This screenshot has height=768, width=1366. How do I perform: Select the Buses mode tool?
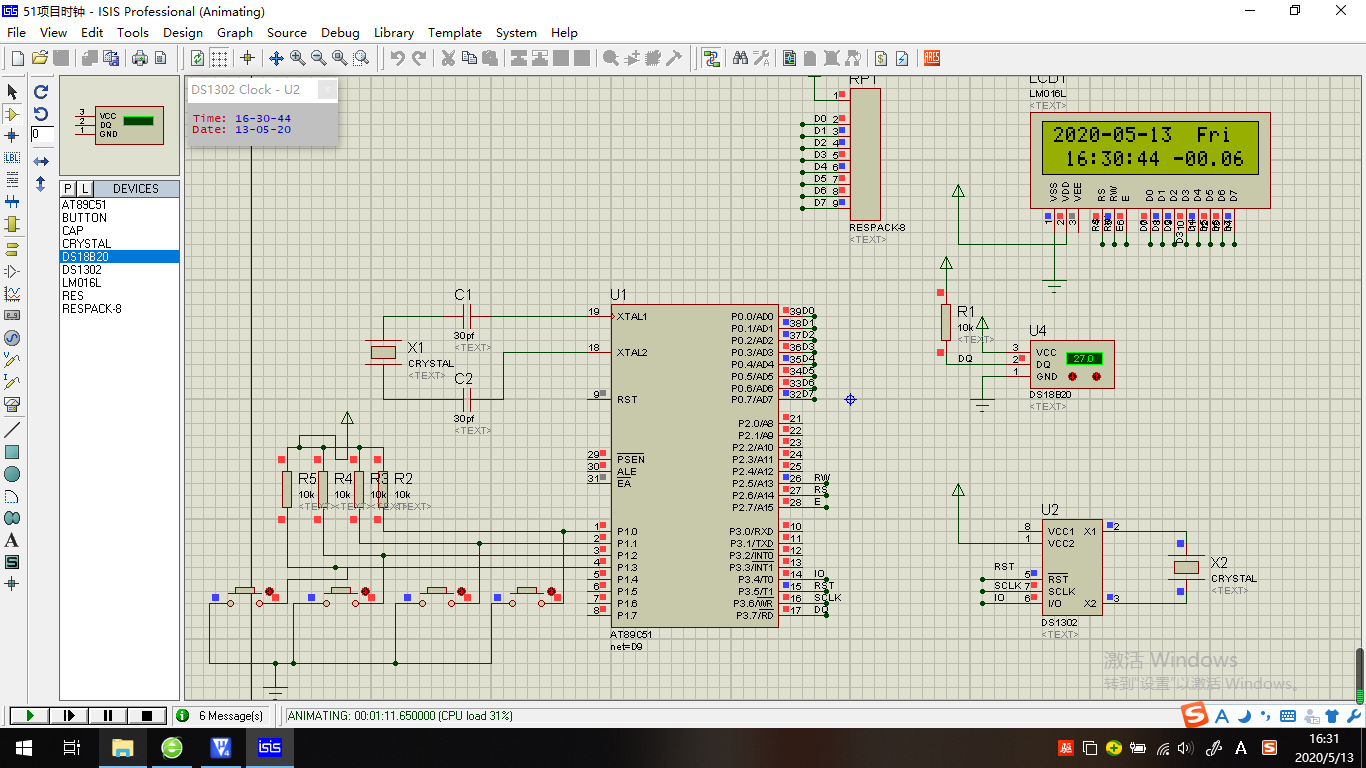click(12, 202)
